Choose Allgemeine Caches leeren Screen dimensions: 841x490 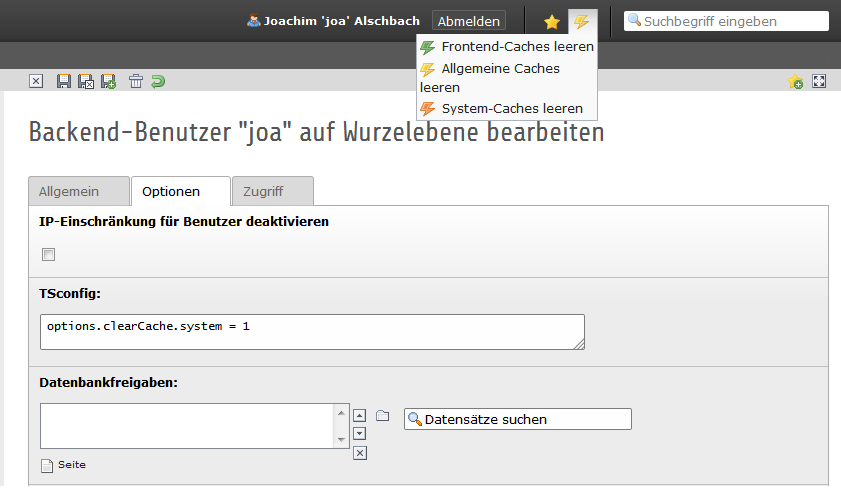tap(507, 78)
